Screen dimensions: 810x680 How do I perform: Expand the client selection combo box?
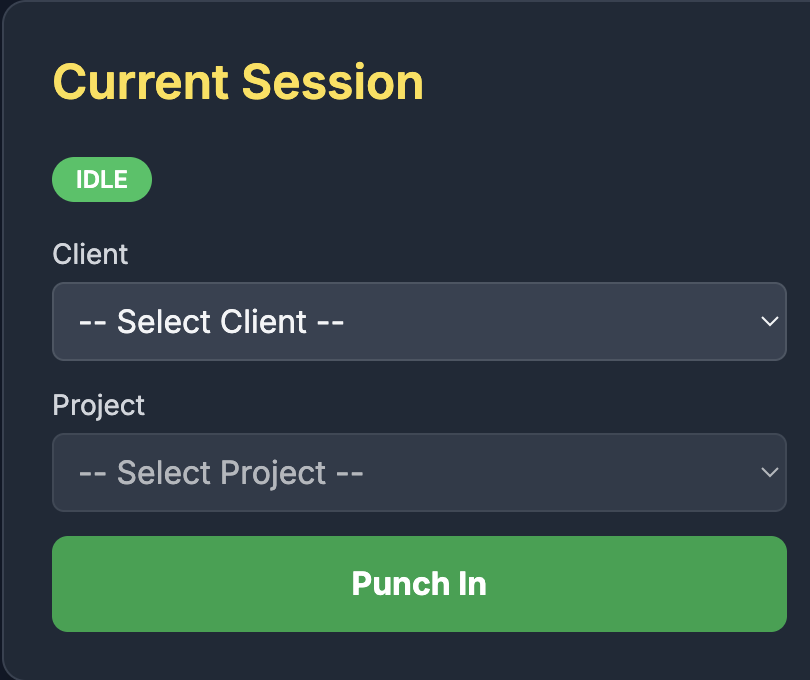pos(419,321)
